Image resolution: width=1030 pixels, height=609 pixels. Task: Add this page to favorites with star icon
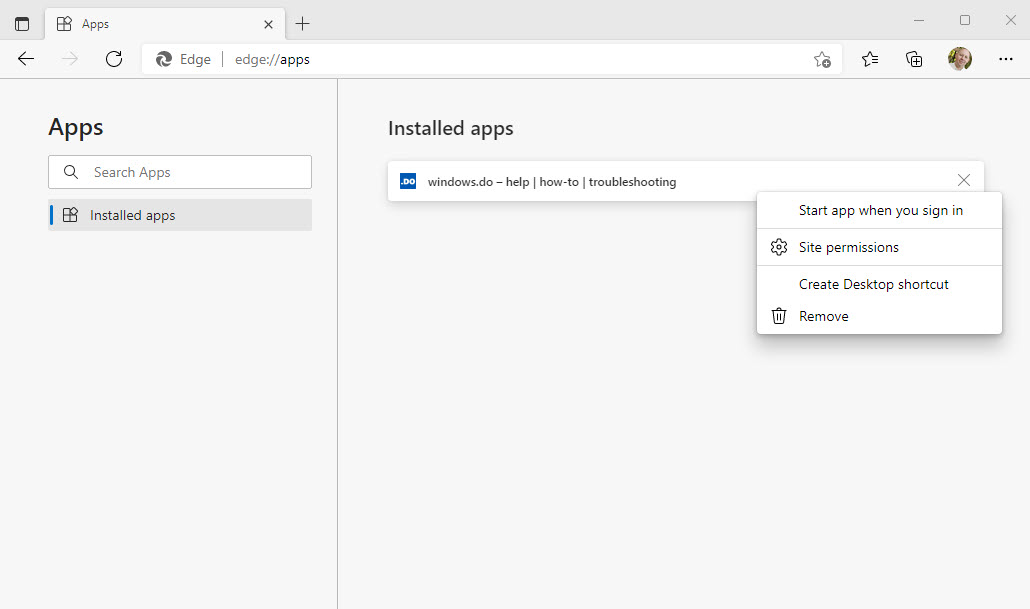[822, 60]
